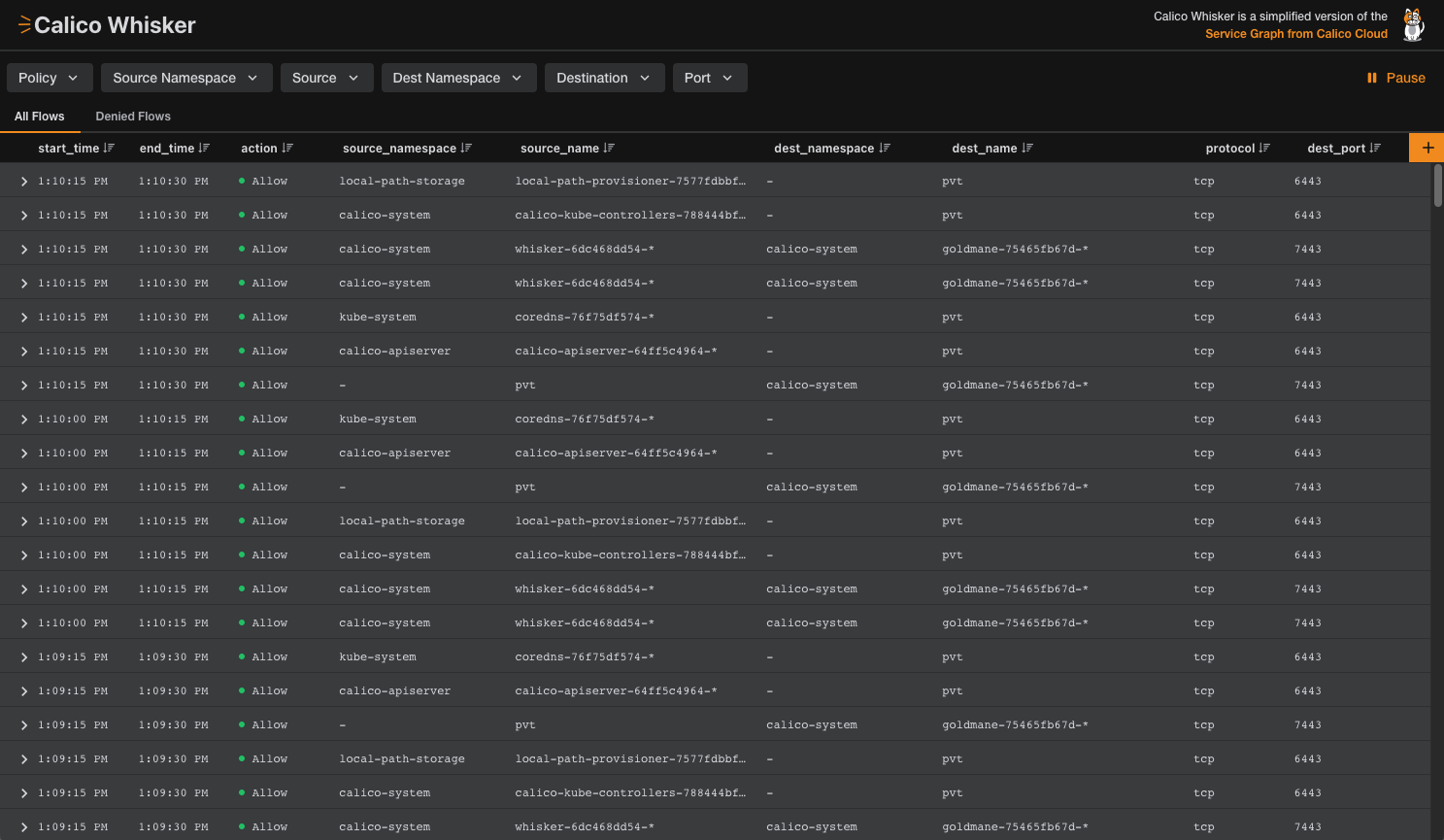The width and height of the screenshot is (1444, 840).
Task: Click the Calico cat mascot icon
Action: [x=1414, y=25]
